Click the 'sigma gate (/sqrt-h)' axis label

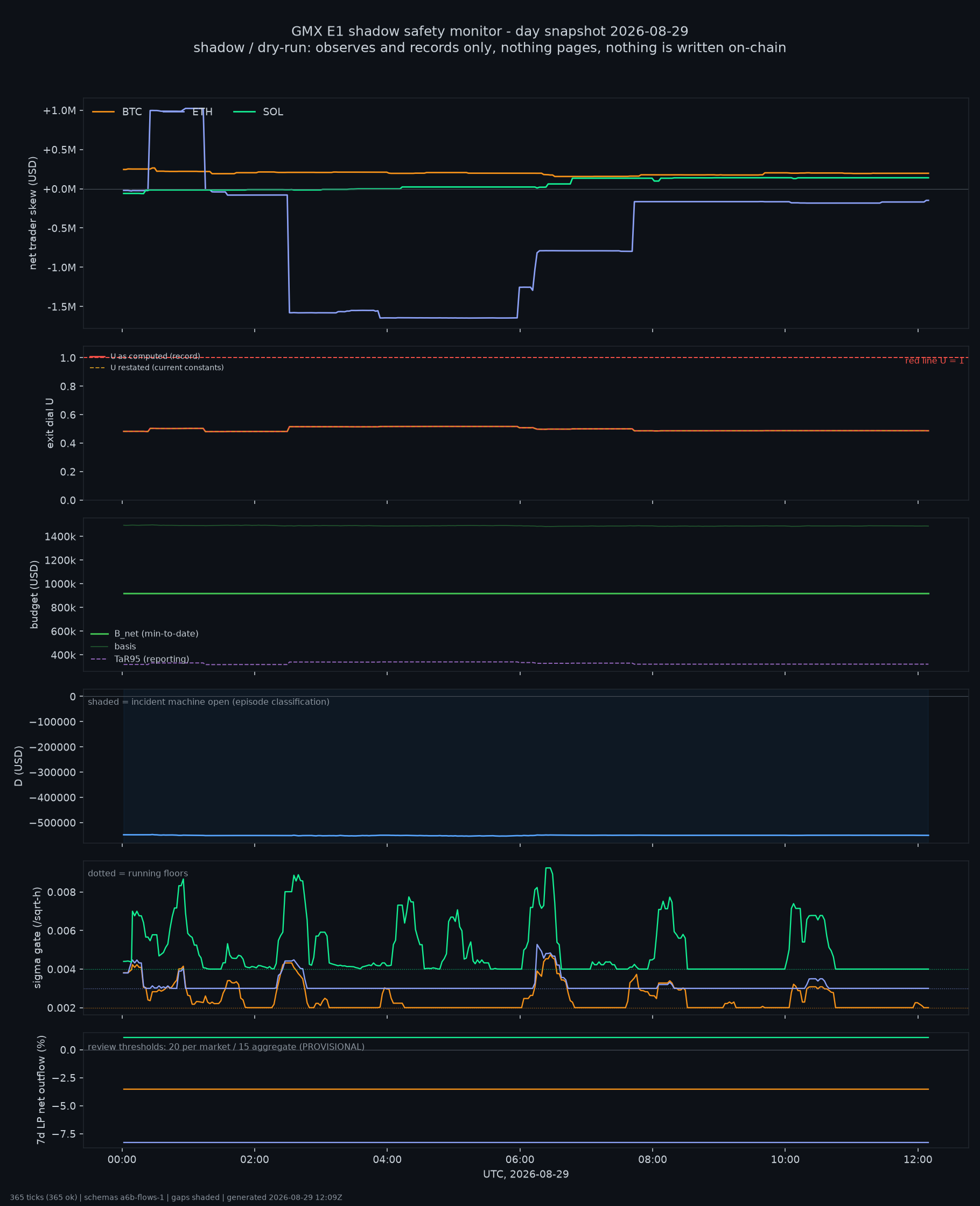coord(37,937)
